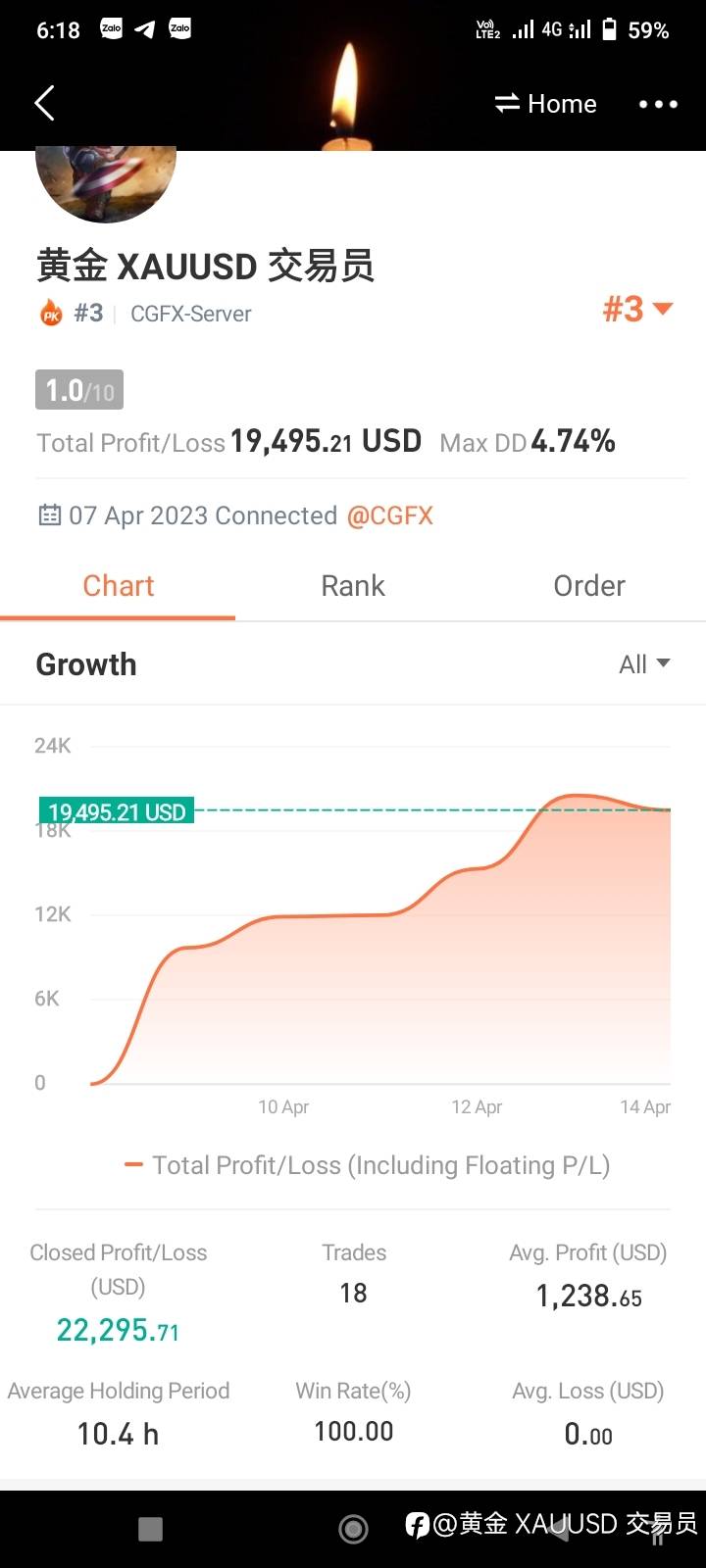Switch to the Order tab
The image size is (706, 1568).
click(588, 586)
